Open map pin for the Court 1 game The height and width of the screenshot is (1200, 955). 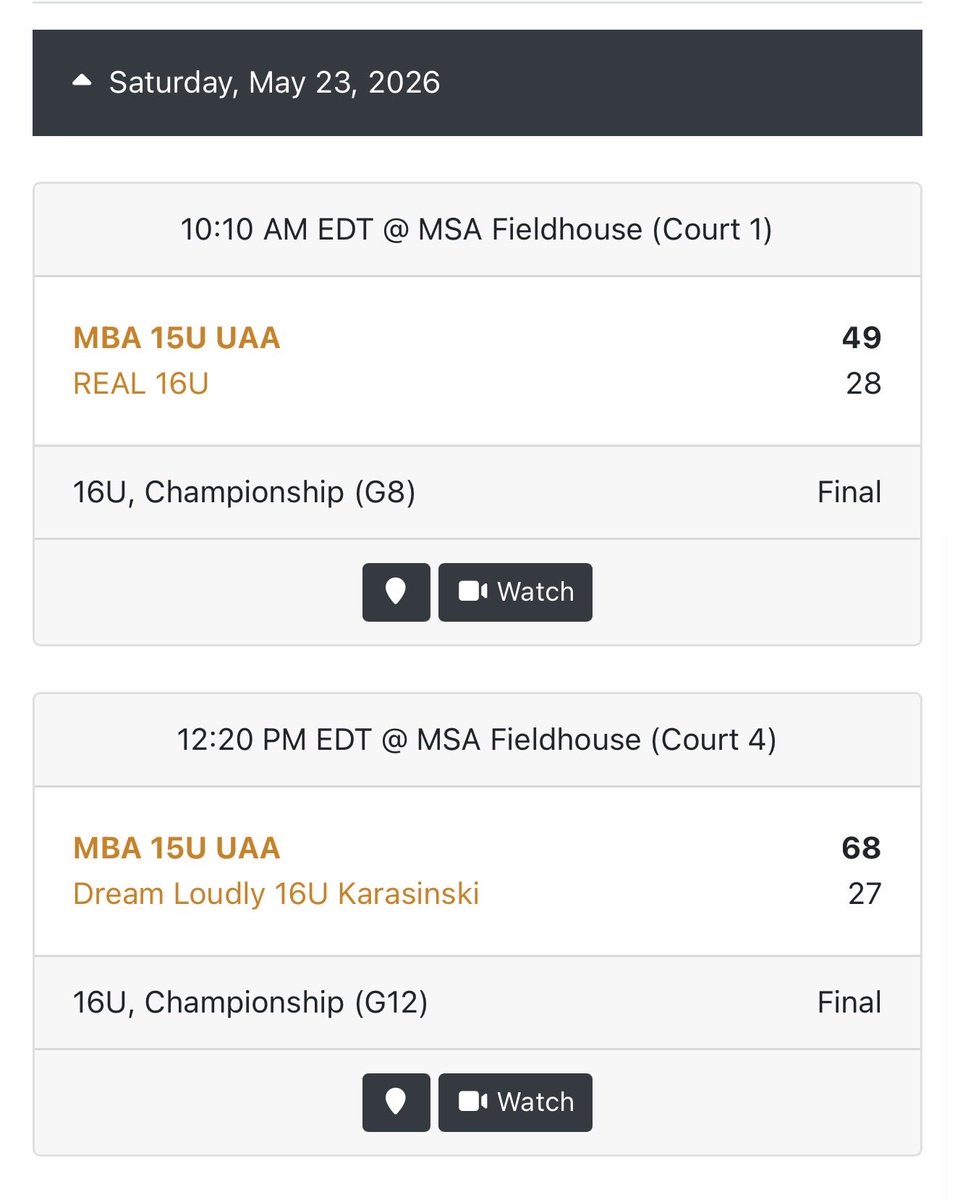pos(396,592)
